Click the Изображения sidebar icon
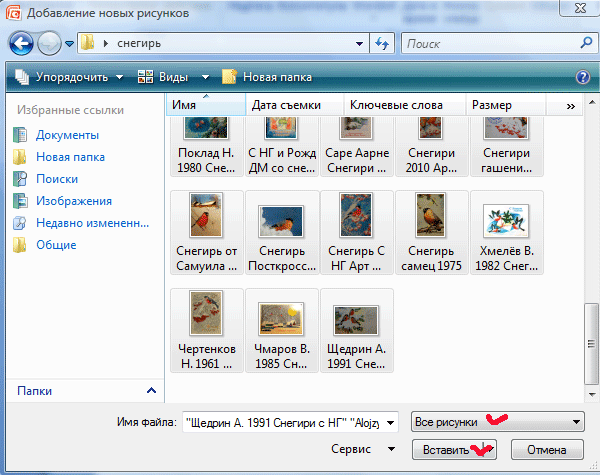 click(20, 201)
